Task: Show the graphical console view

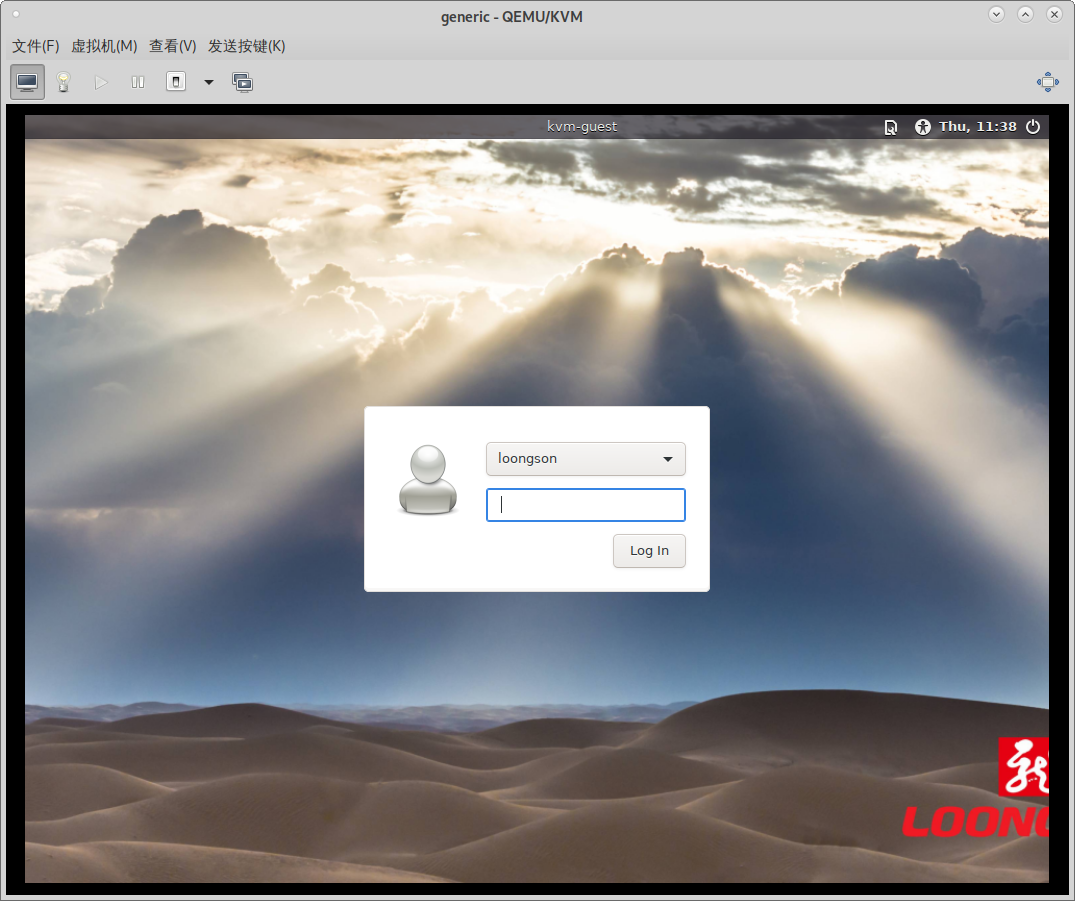Action: point(27,82)
